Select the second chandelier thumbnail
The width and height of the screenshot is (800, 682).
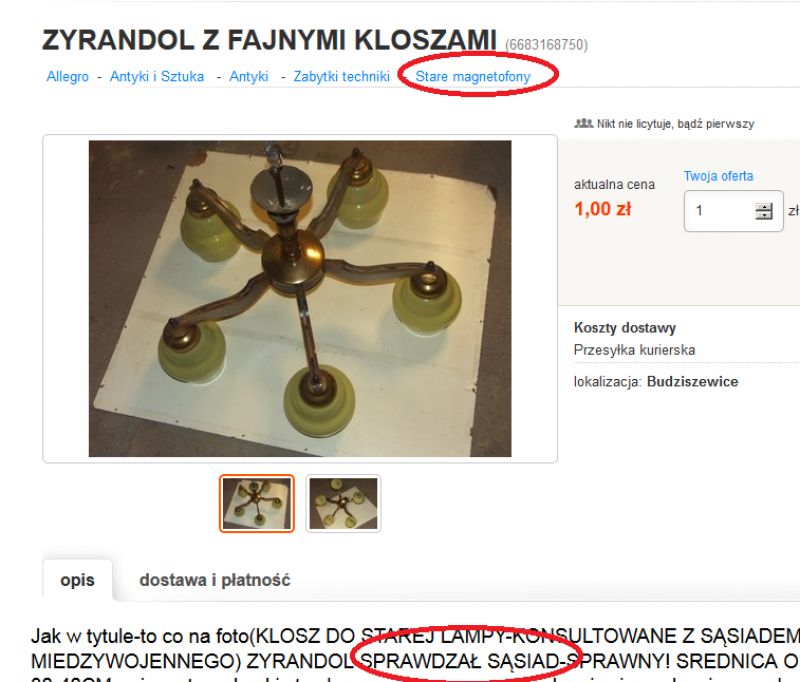tap(343, 503)
